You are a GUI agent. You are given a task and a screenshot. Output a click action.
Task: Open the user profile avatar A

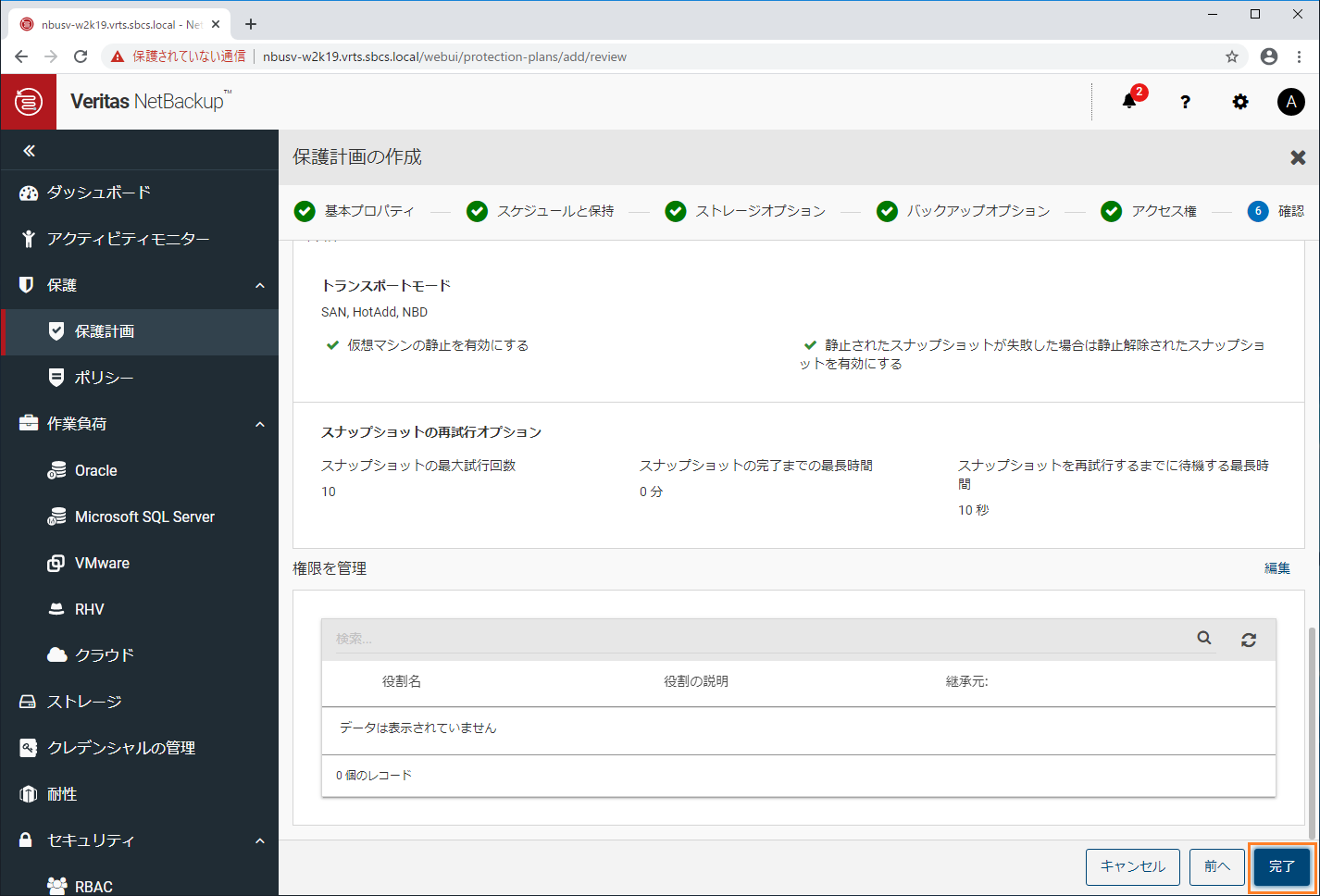pos(1291,102)
